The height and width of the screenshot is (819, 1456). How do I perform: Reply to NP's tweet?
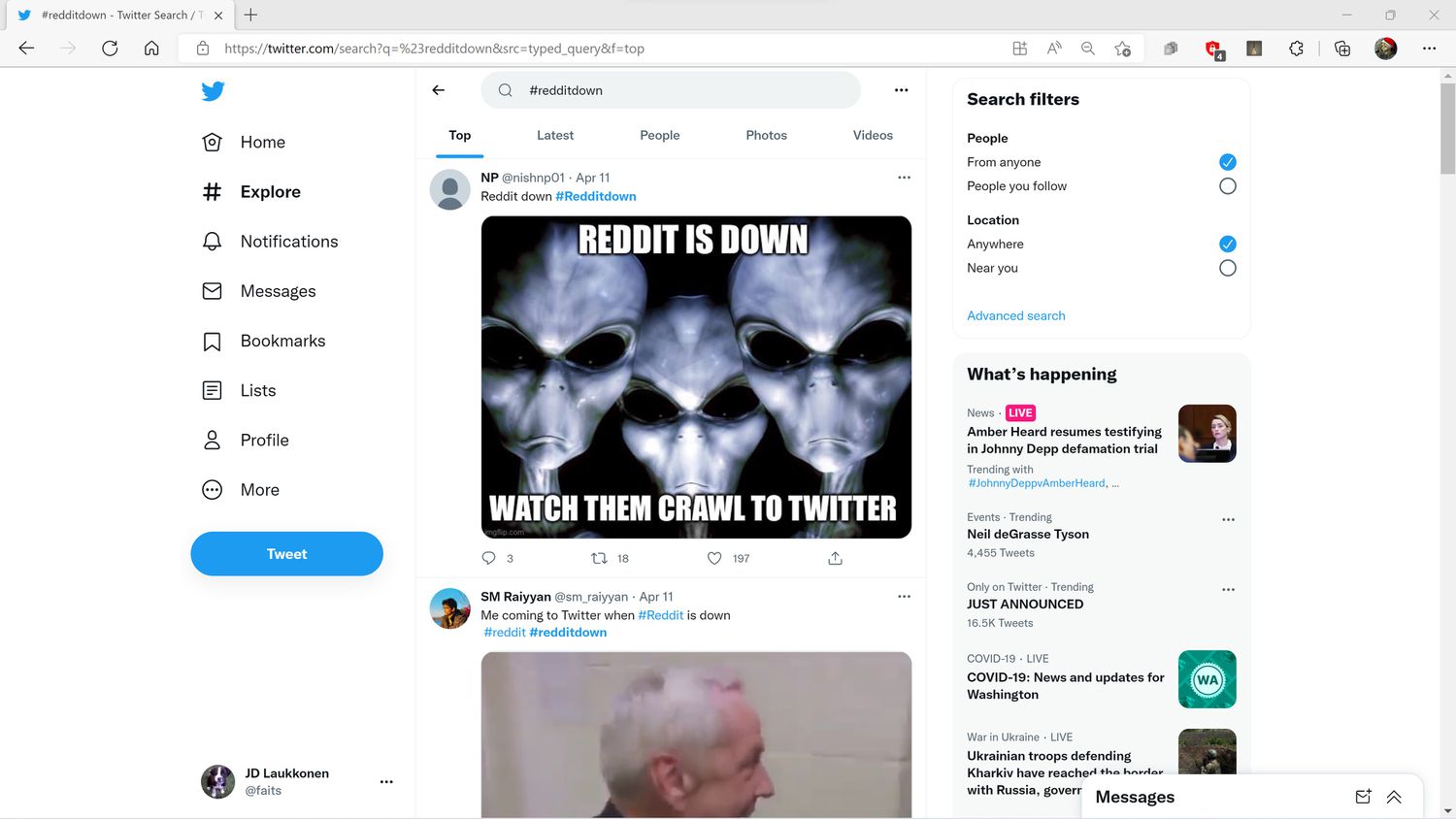tap(489, 558)
